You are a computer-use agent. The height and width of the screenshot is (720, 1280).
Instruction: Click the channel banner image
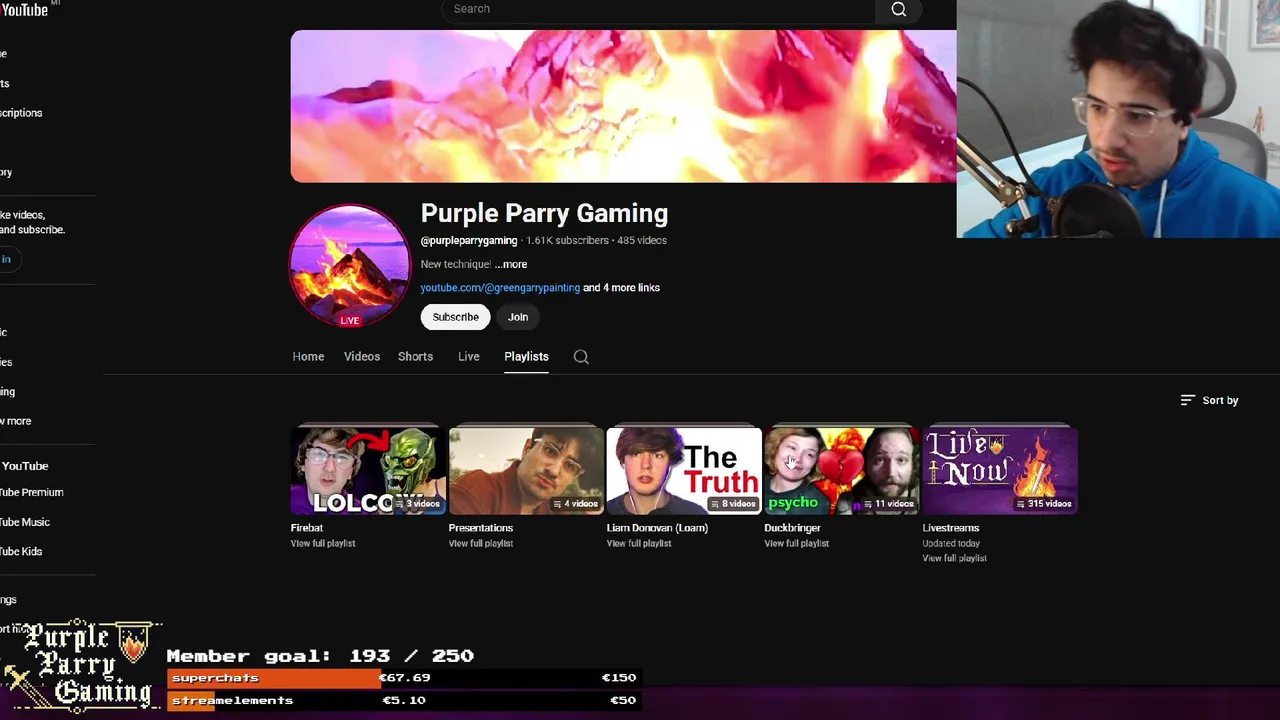623,106
